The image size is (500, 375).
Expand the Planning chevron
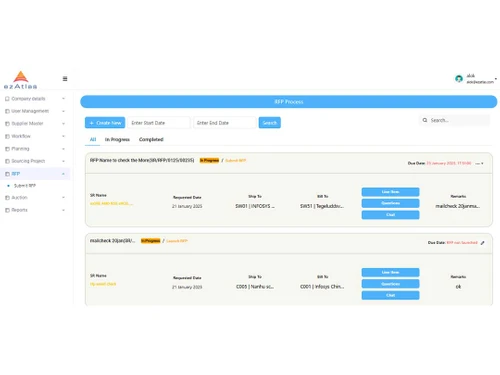pyautogui.click(x=63, y=149)
